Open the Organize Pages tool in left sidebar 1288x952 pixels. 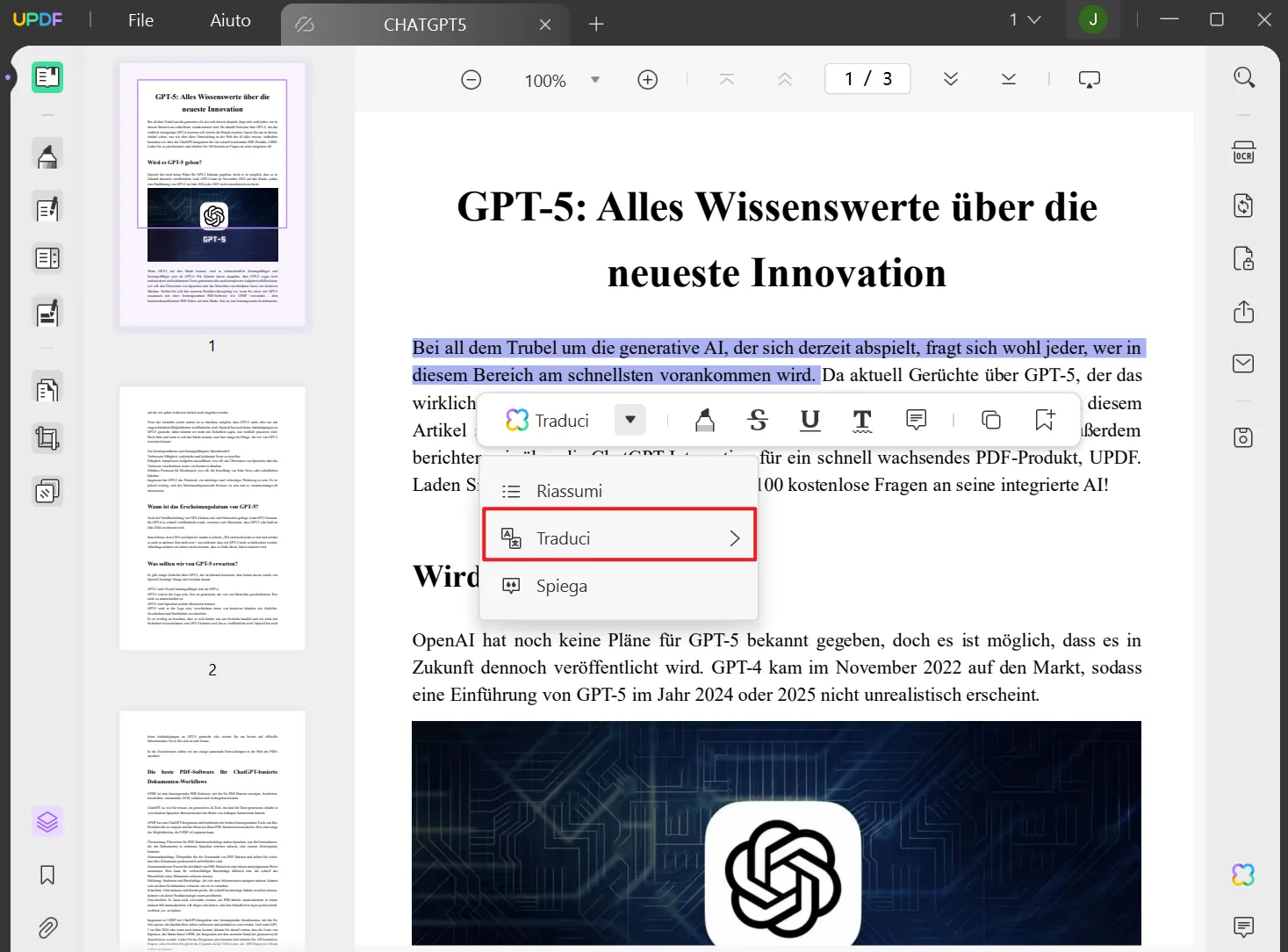(x=47, y=258)
